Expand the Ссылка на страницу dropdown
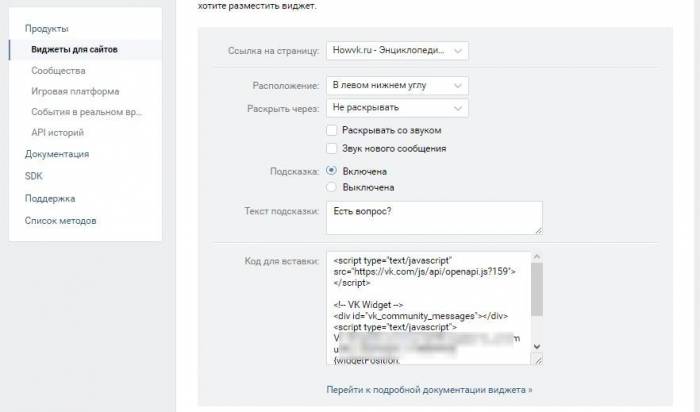The height and width of the screenshot is (412, 700). (397, 50)
